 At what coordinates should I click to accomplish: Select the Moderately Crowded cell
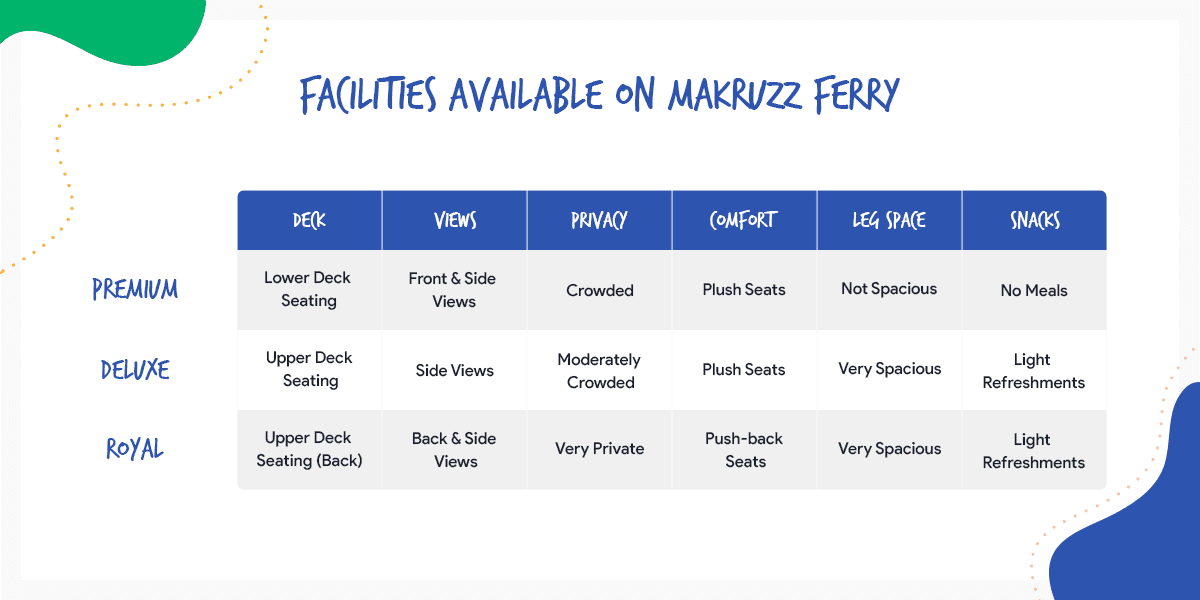click(600, 370)
